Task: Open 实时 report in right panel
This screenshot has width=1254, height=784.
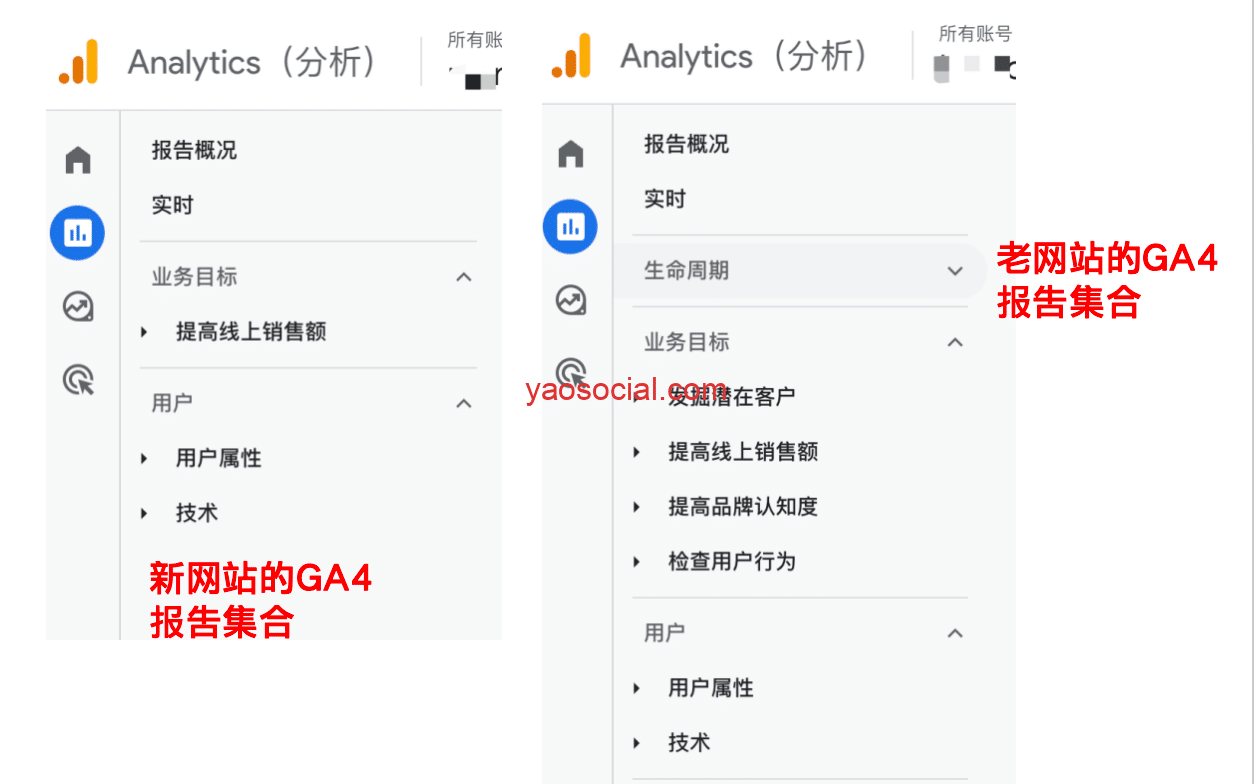Action: 665,199
